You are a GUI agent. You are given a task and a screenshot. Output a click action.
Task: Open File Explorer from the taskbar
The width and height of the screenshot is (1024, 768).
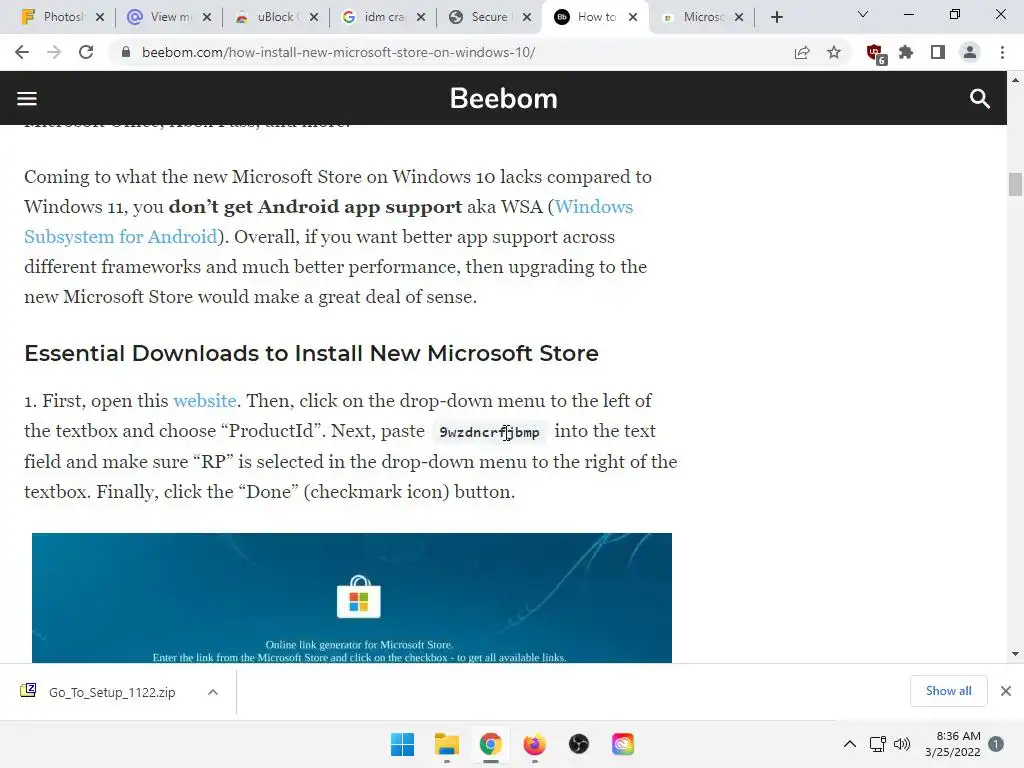[x=447, y=744]
